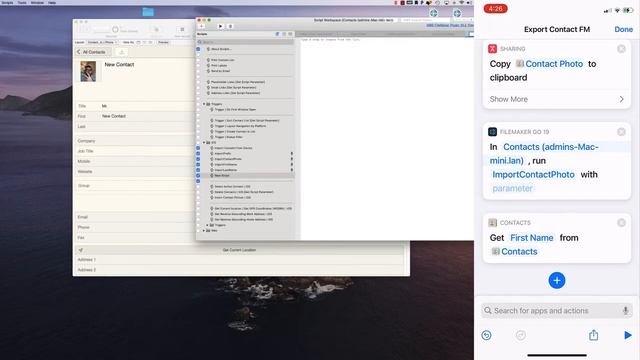Toggle menu checkbox for ImportFirstName script

pyautogui.click(x=198, y=164)
